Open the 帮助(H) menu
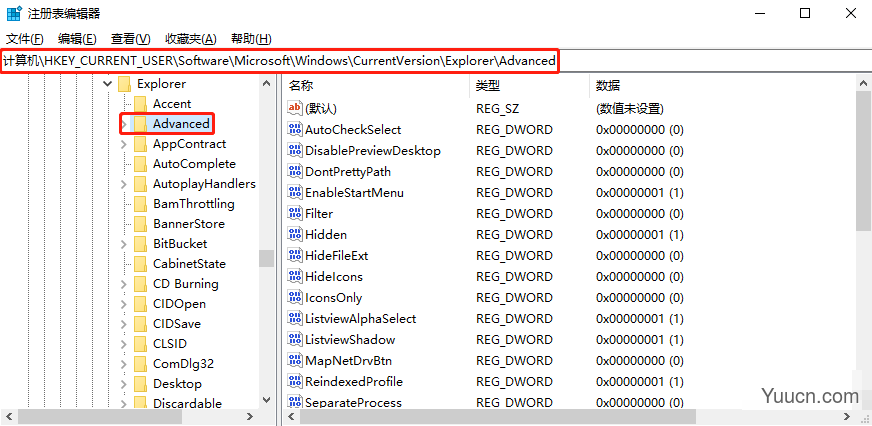This screenshot has width=872, height=426. point(251,39)
